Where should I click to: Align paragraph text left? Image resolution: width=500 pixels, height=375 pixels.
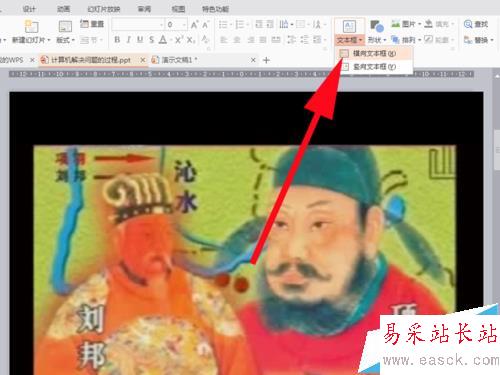click(224, 40)
